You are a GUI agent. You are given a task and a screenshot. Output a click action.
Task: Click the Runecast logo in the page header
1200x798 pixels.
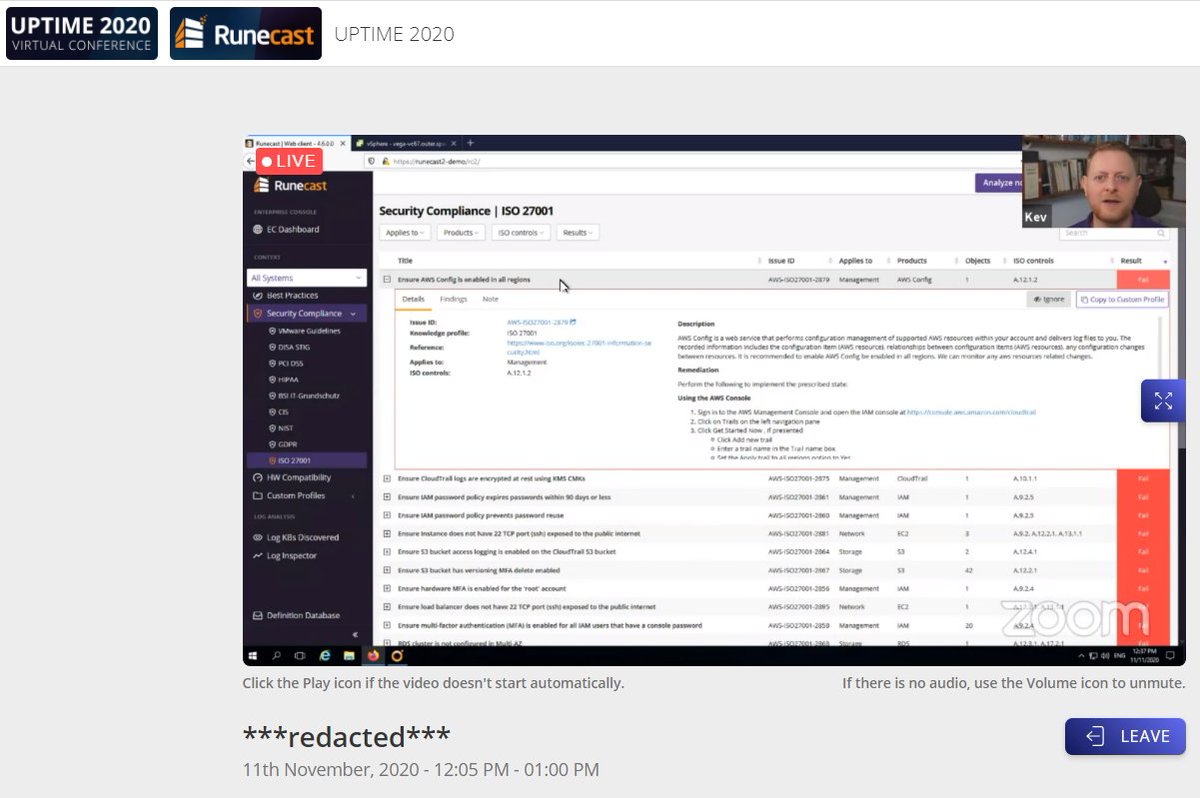point(246,34)
